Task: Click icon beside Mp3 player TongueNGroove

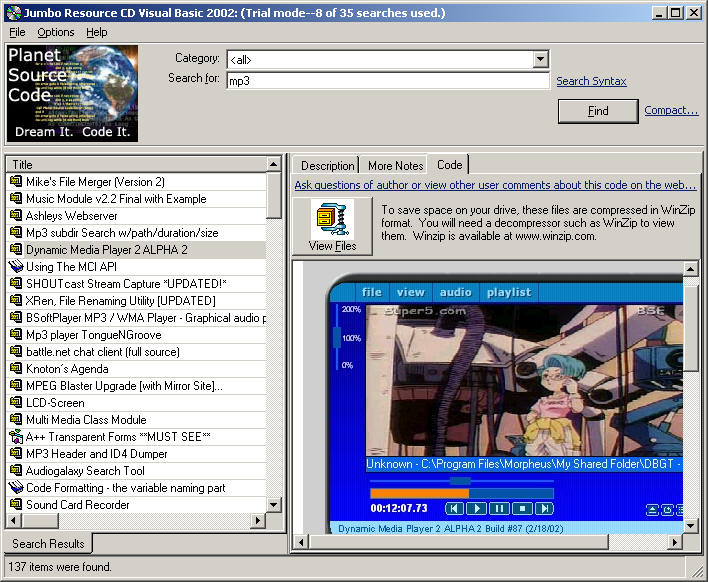Action: point(16,335)
